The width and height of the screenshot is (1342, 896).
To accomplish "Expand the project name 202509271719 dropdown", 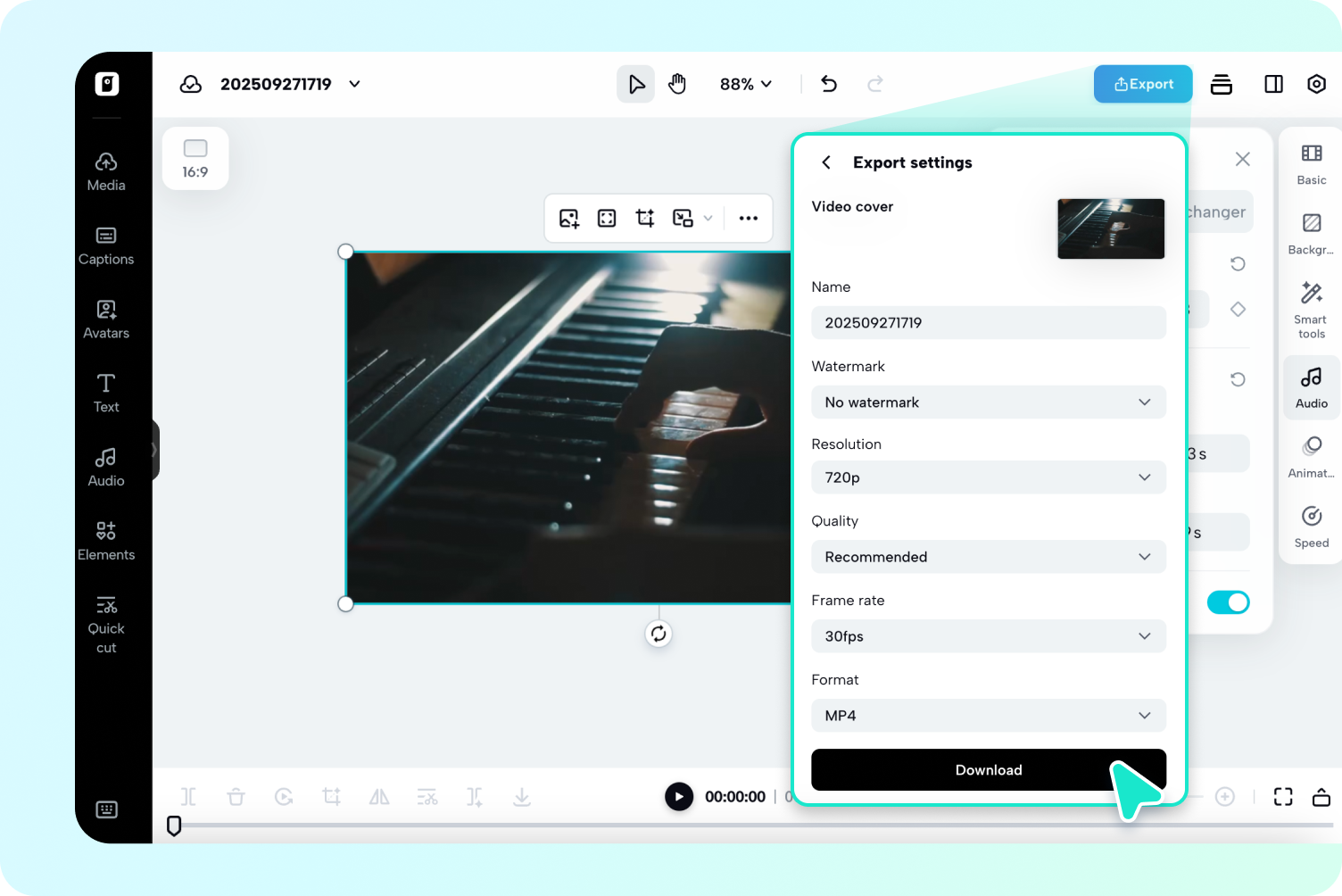I will [354, 84].
